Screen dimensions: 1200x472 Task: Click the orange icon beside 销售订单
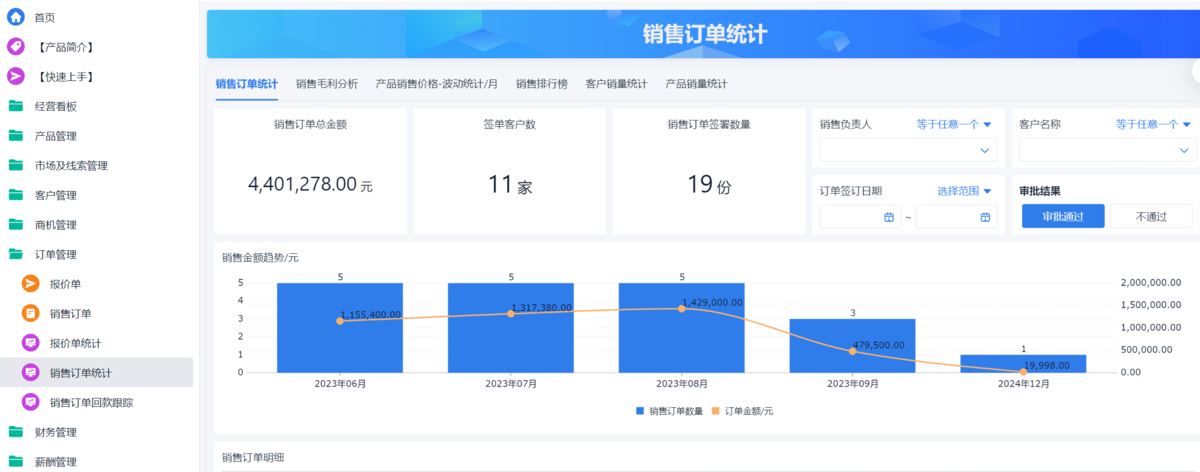pos(31,313)
